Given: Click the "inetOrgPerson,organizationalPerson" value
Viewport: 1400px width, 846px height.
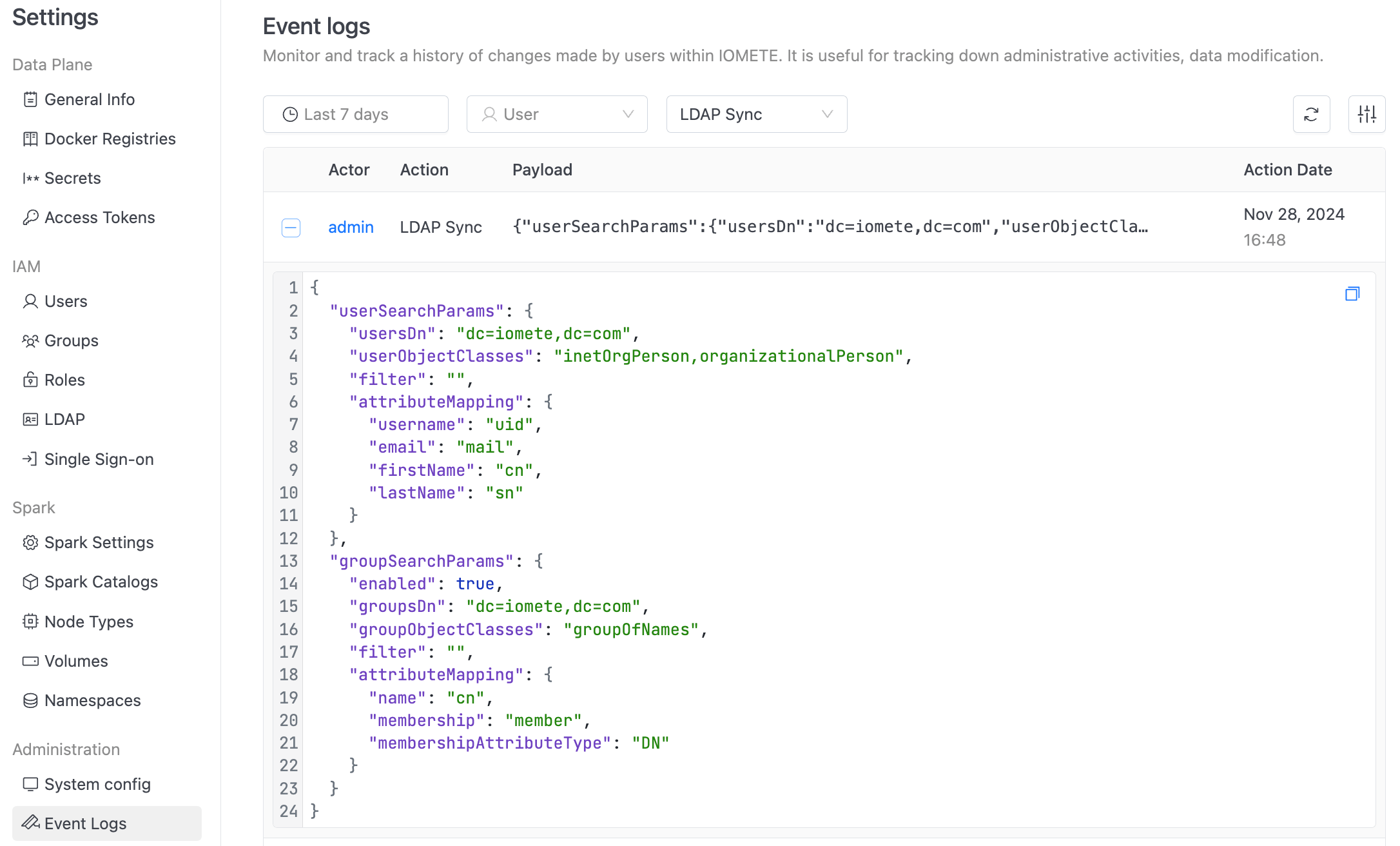Looking at the screenshot, I should coord(728,356).
